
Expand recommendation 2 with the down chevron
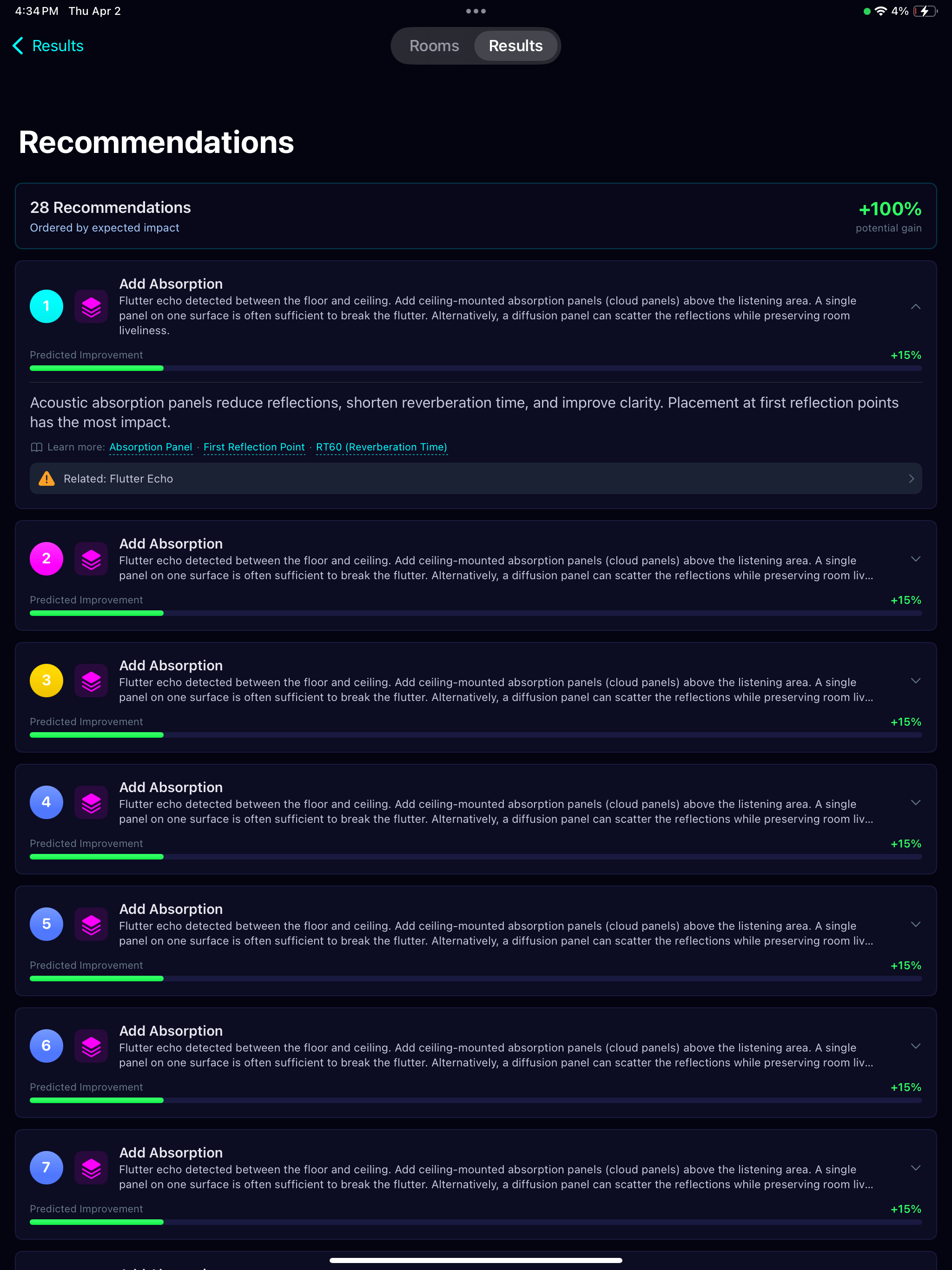(x=916, y=559)
